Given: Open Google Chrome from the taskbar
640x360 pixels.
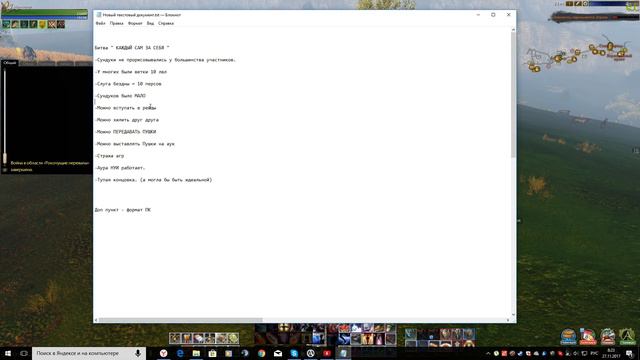Looking at the screenshot, I should pyautogui.click(x=262, y=353).
